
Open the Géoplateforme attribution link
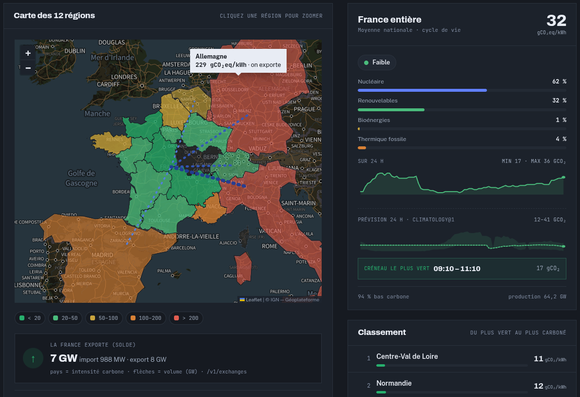click(x=302, y=300)
